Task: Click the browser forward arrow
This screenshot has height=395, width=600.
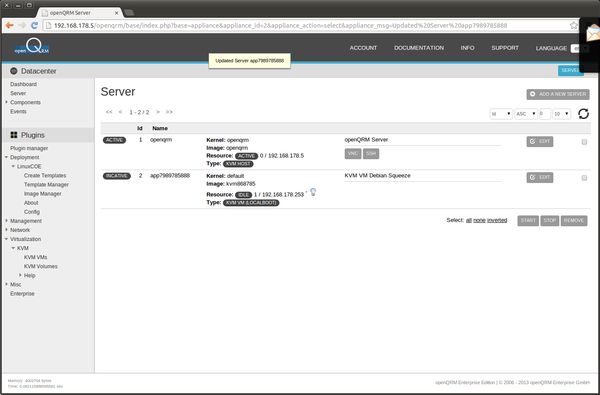Action: click(x=22, y=25)
